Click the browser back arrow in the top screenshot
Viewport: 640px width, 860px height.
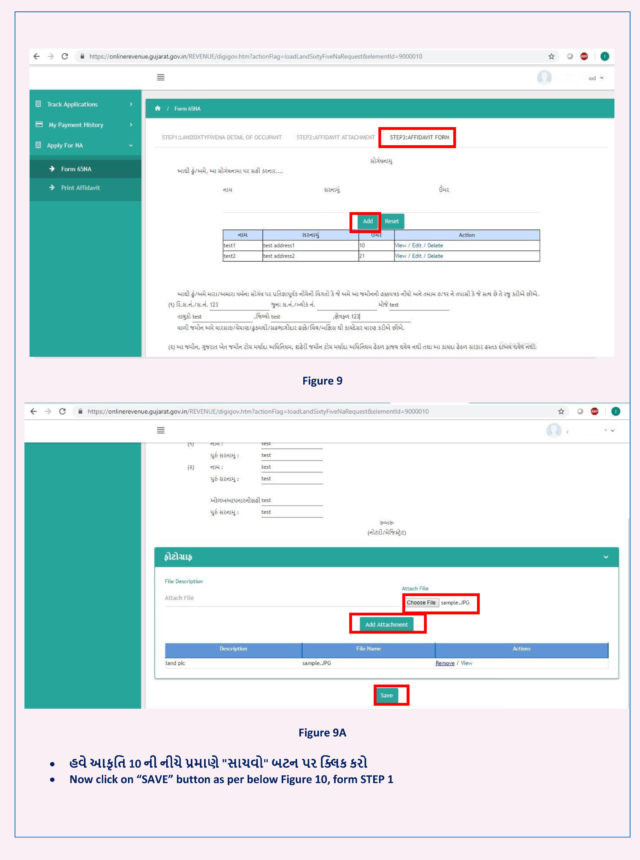(x=36, y=57)
